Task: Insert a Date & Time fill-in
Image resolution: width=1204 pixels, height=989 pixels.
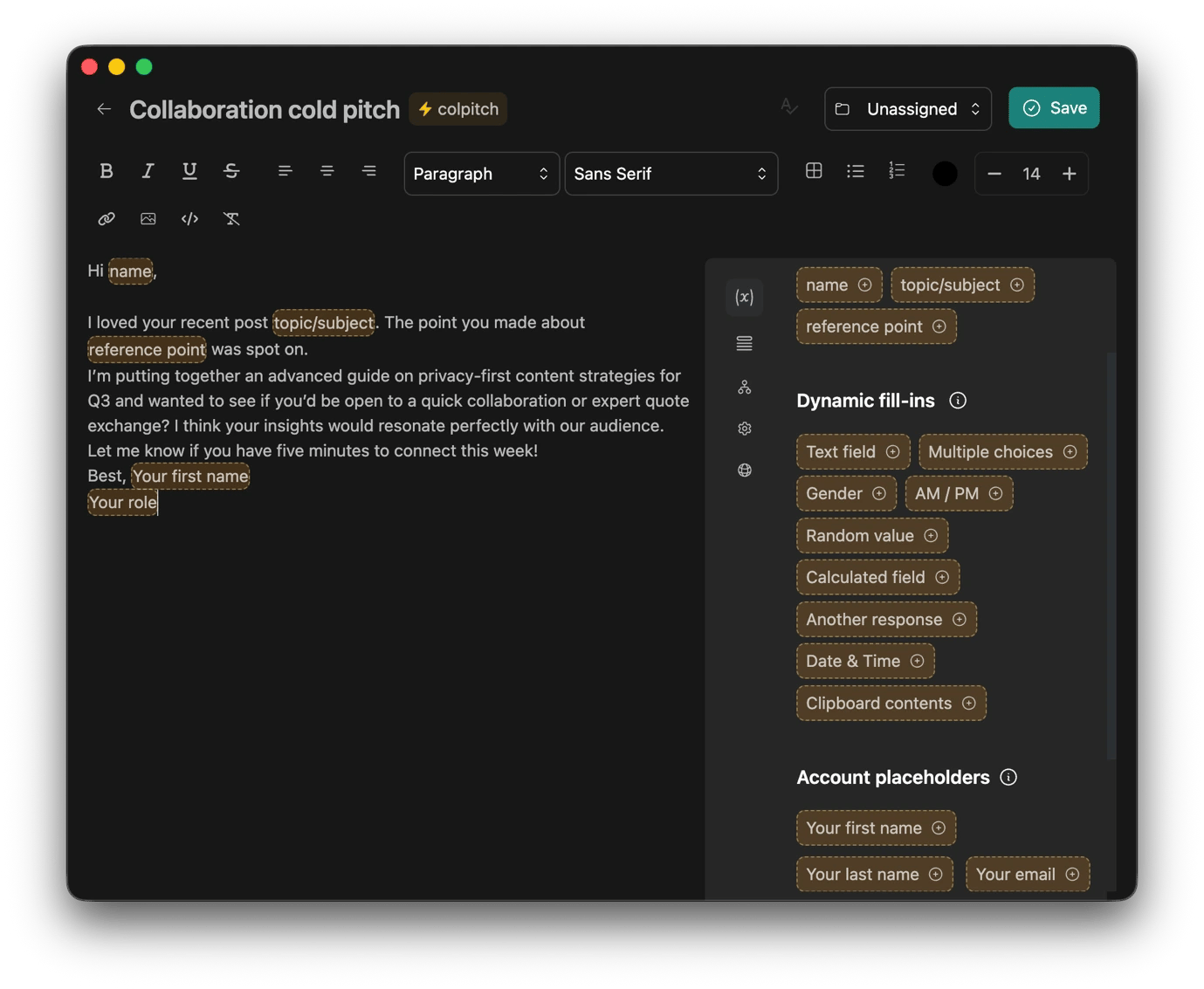Action: 865,662
